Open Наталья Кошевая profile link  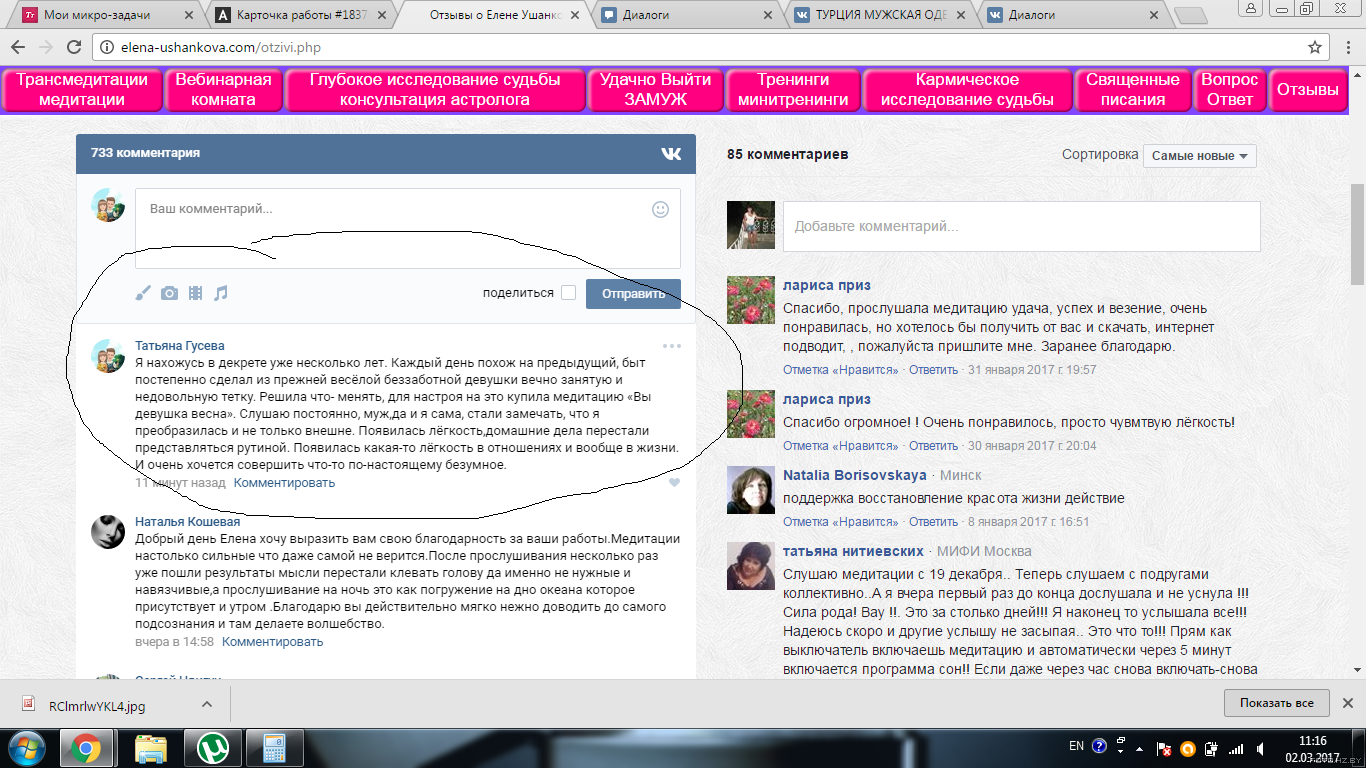click(x=187, y=521)
